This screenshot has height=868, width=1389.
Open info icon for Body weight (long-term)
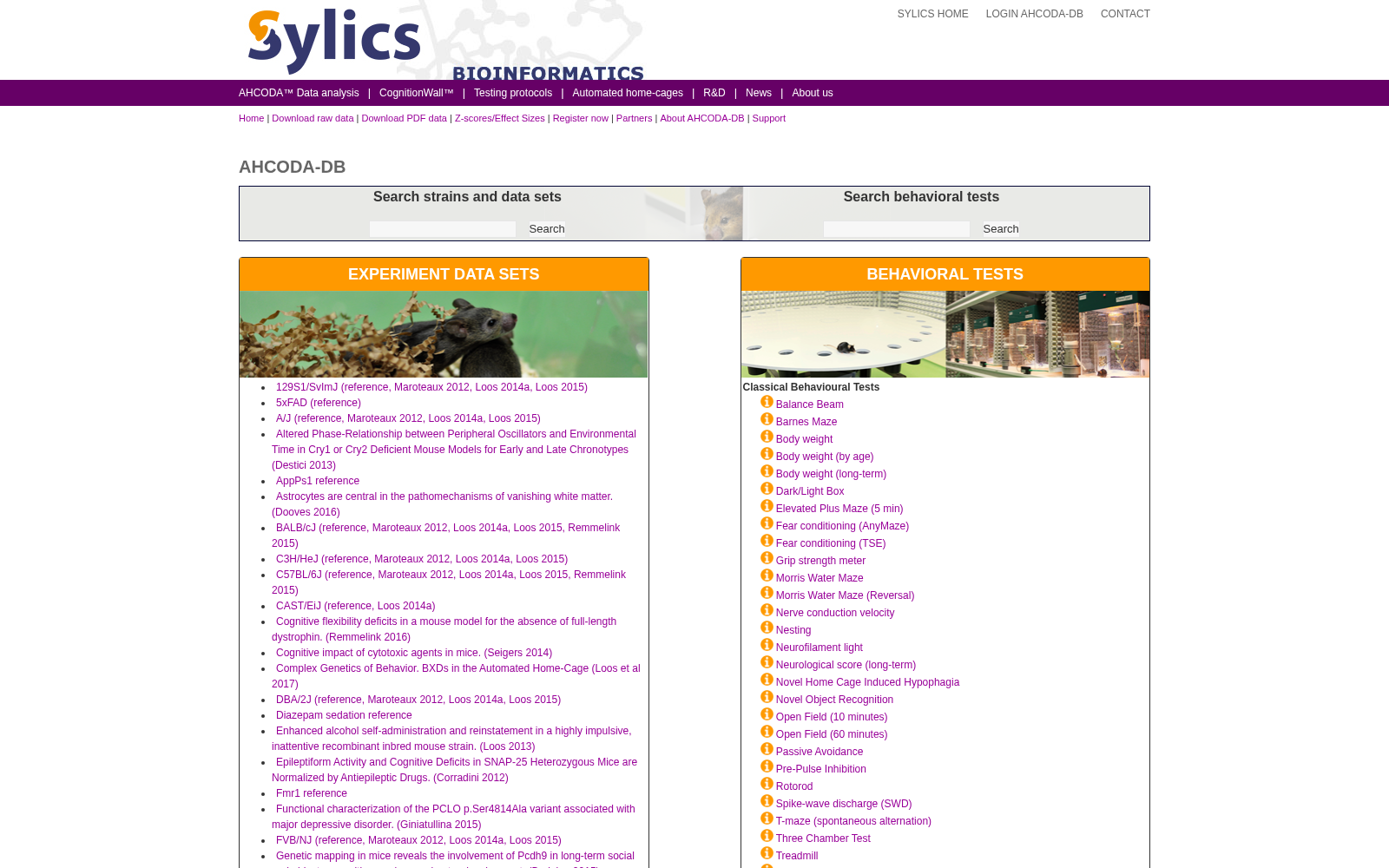(767, 471)
